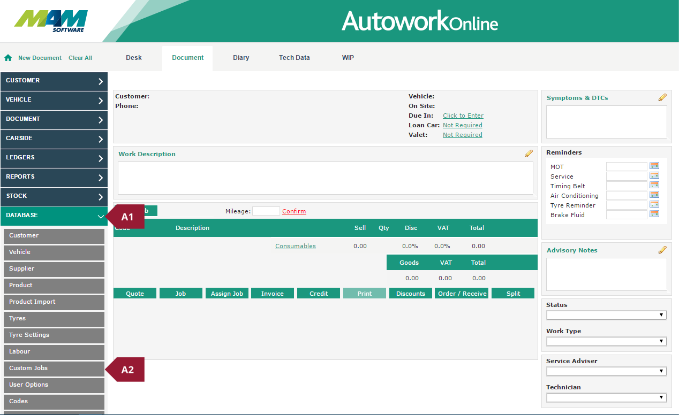Open the Status dropdown
The image size is (679, 415).
click(x=606, y=315)
